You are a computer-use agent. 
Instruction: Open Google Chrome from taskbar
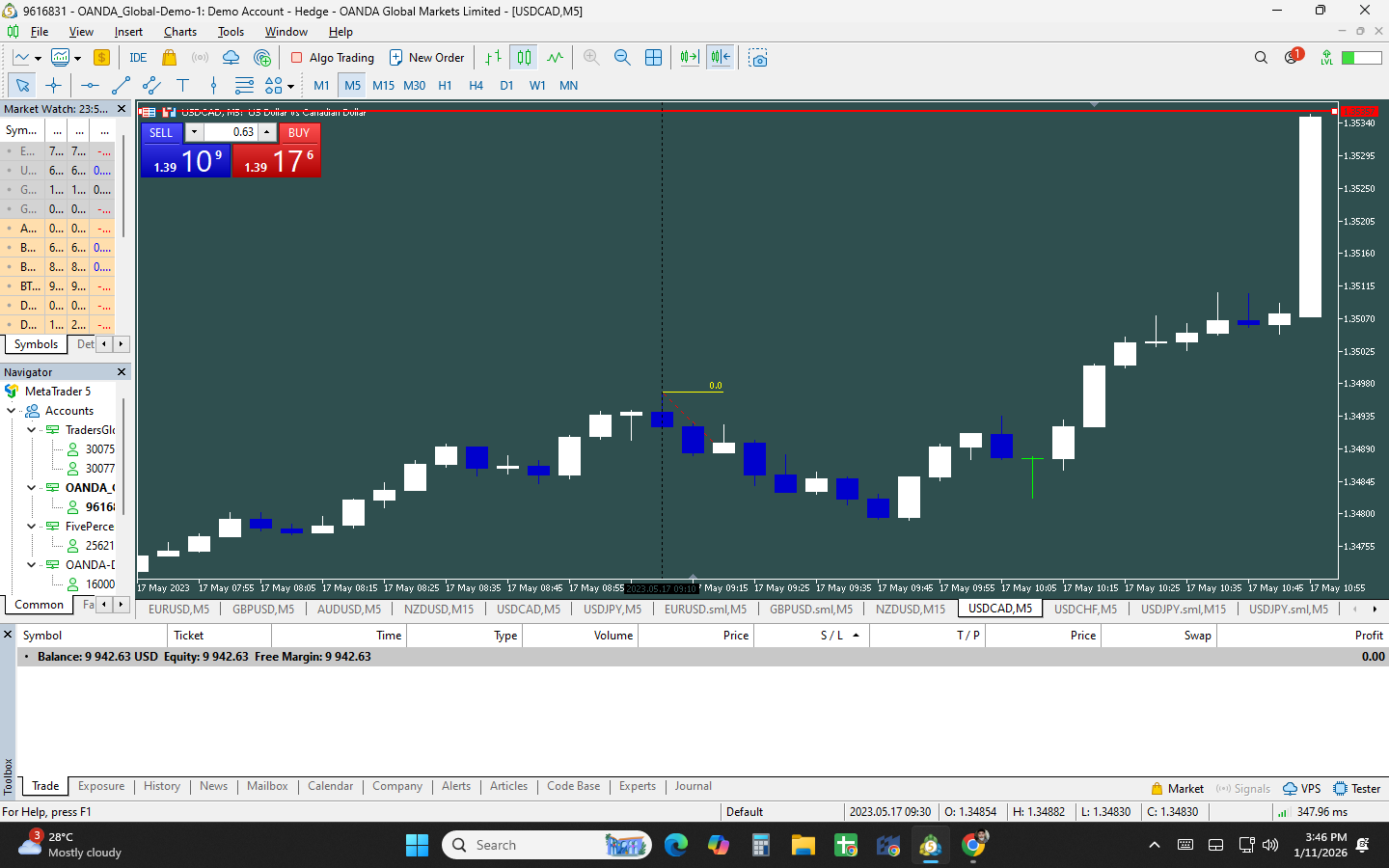tap(973, 846)
